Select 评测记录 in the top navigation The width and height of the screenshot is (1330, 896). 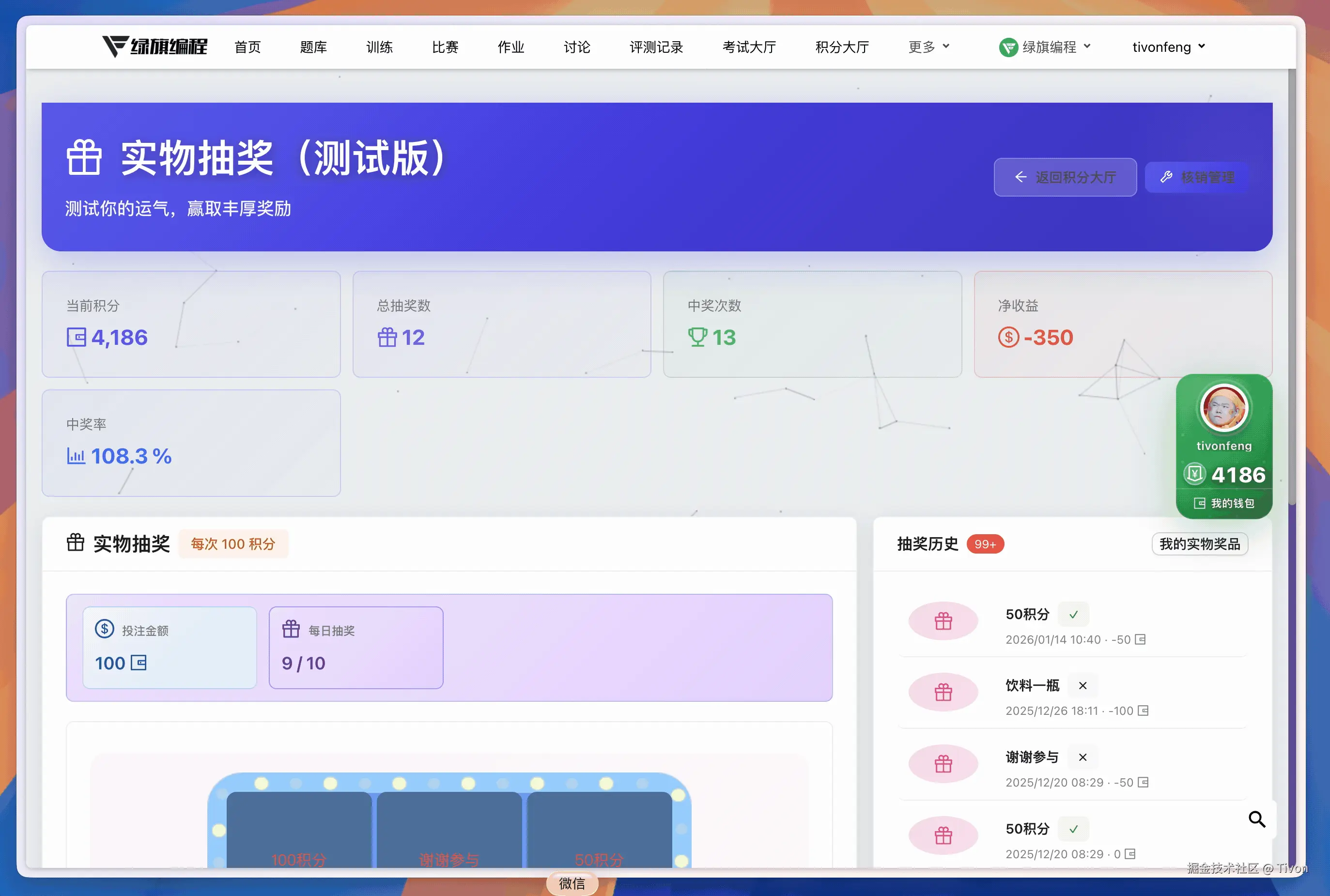(655, 47)
